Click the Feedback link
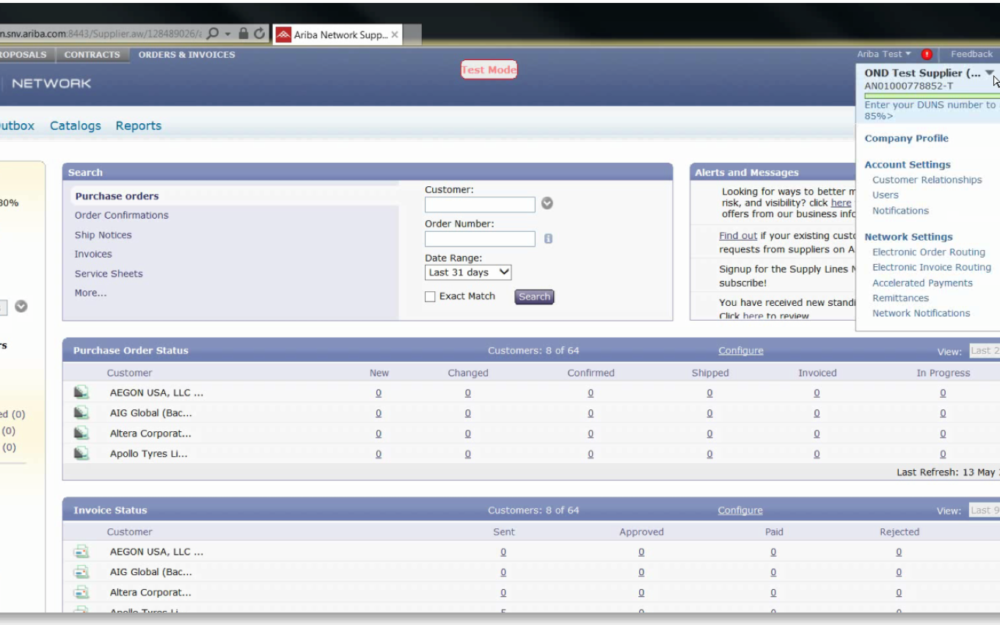 click(971, 54)
